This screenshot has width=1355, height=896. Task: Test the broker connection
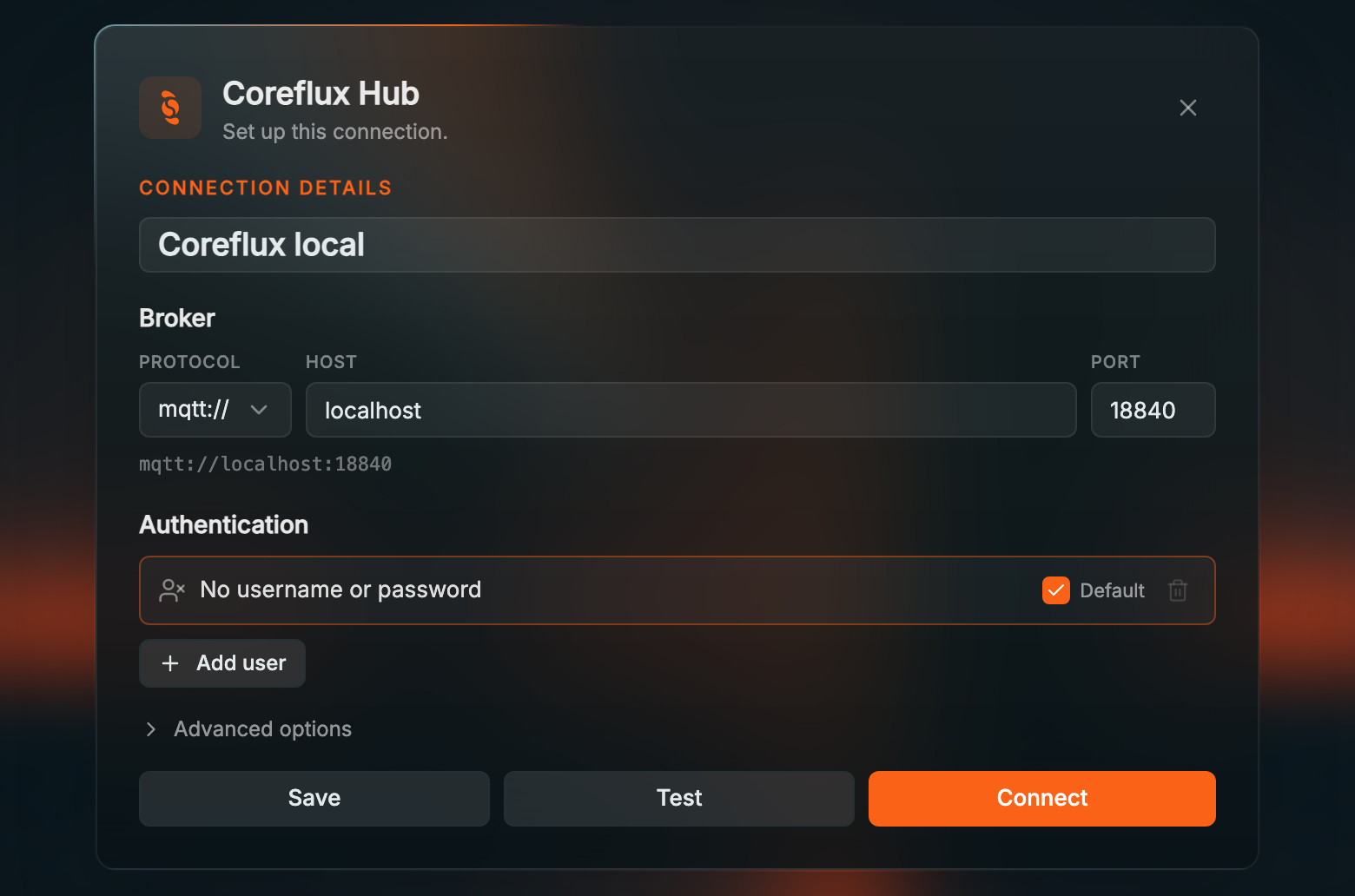(x=679, y=799)
